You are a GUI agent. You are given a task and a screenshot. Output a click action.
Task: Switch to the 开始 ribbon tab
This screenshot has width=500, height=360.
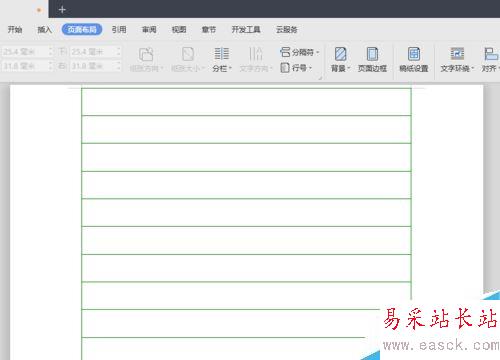point(15,30)
